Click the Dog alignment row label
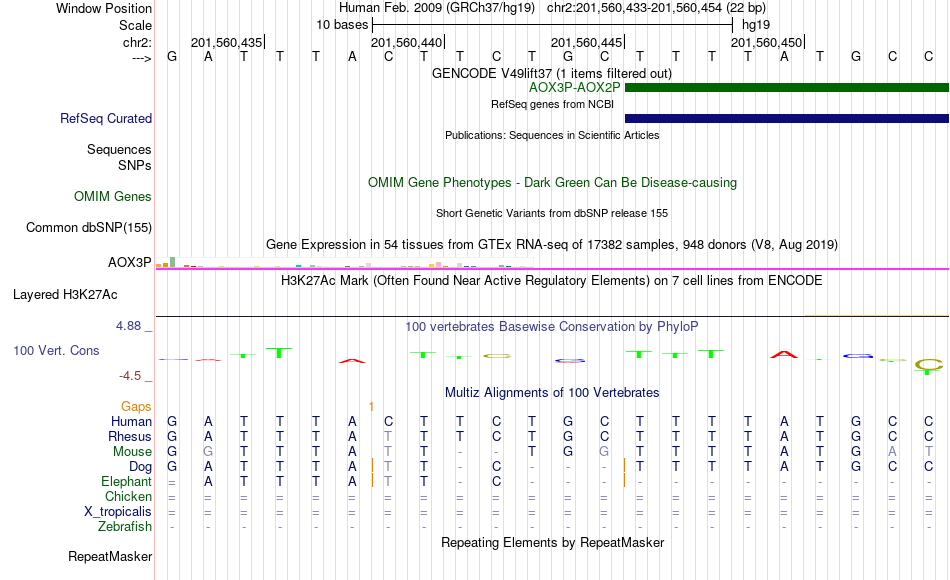Screen dimensions: 950x580 (x=141, y=467)
